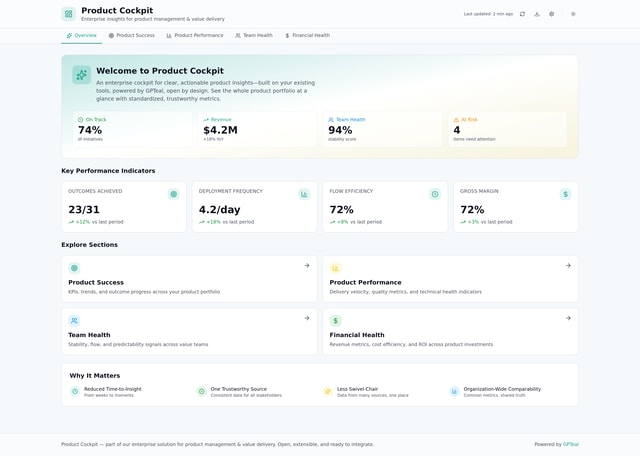Click the Outcomes Achieved target icon
Screen dimensions: 640x456
coord(174,194)
